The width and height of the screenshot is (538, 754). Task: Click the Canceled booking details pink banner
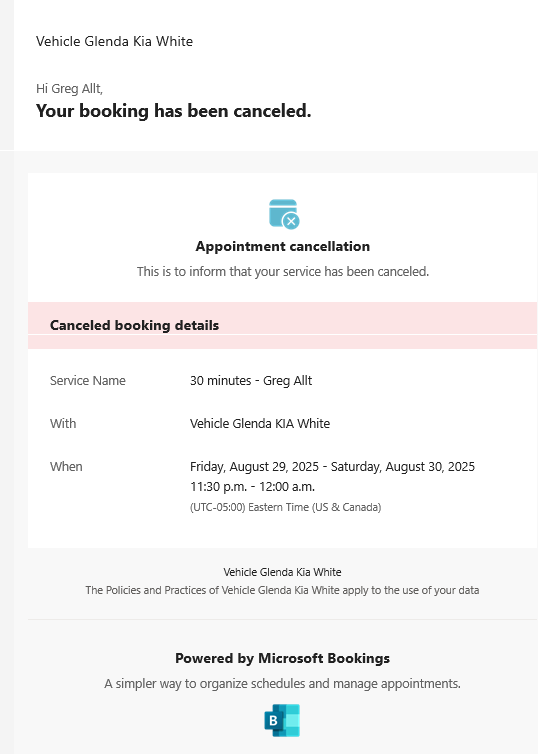pyautogui.click(x=282, y=325)
